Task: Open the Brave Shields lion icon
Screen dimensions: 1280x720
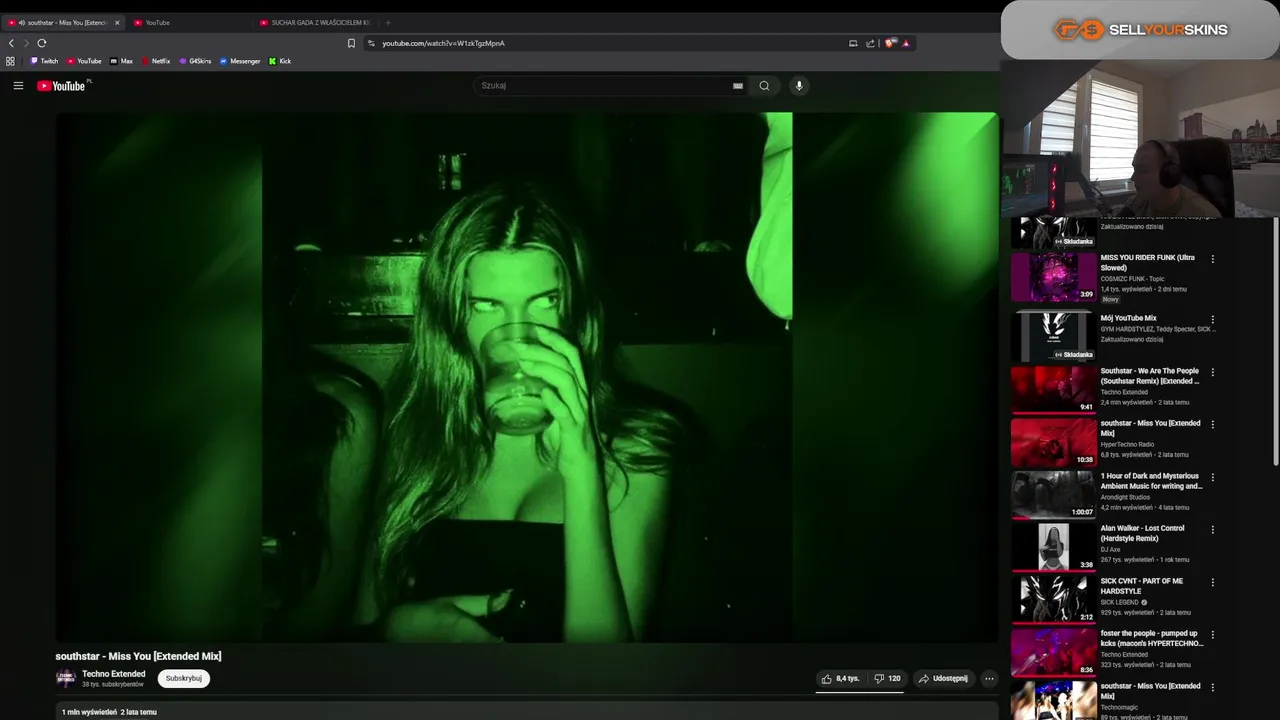Action: (890, 43)
